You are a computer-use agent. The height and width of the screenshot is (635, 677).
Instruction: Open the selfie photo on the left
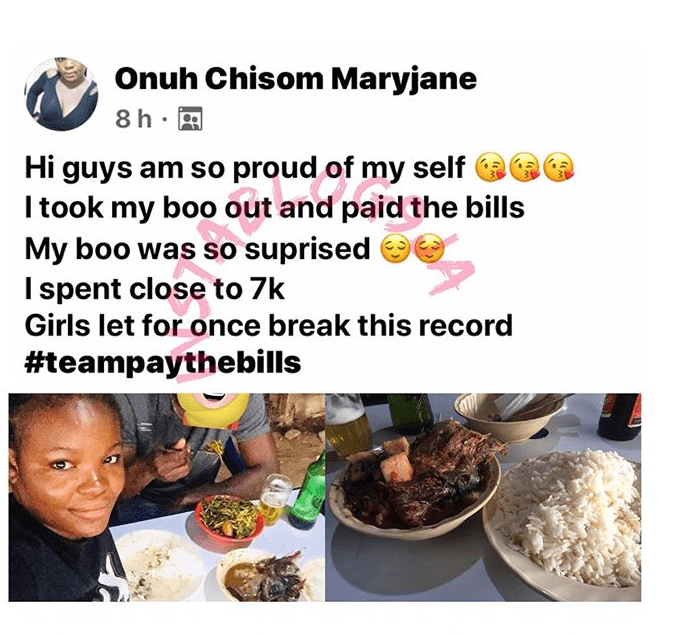[167, 497]
